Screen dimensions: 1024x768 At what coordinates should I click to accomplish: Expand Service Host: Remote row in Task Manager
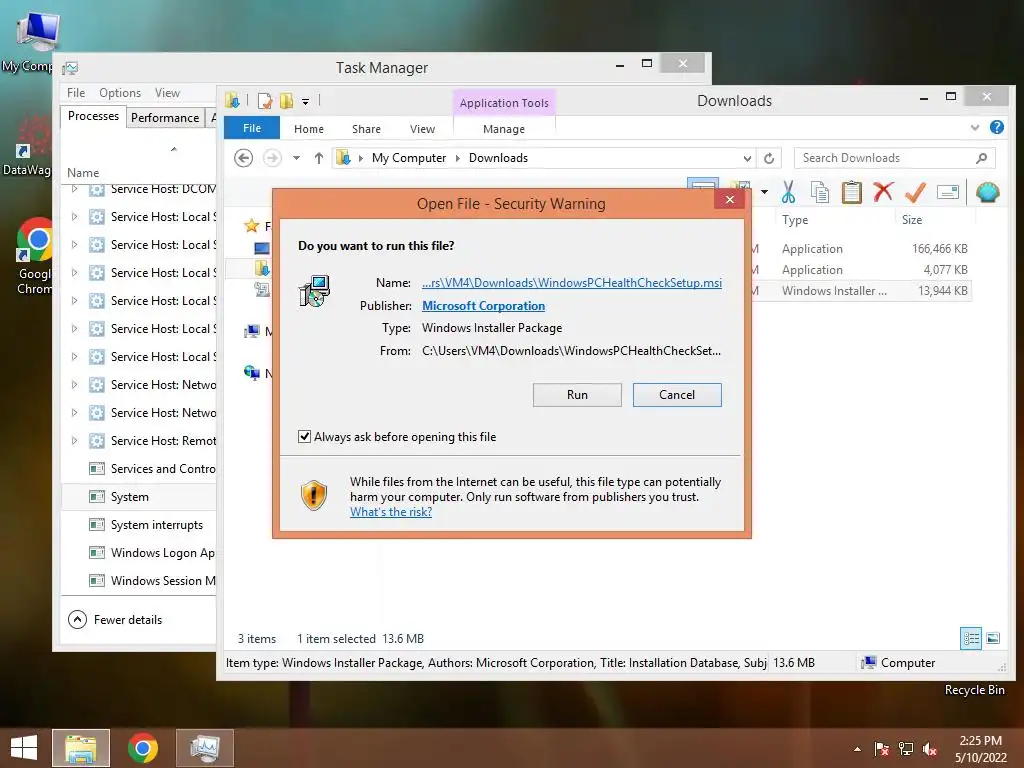(74, 441)
